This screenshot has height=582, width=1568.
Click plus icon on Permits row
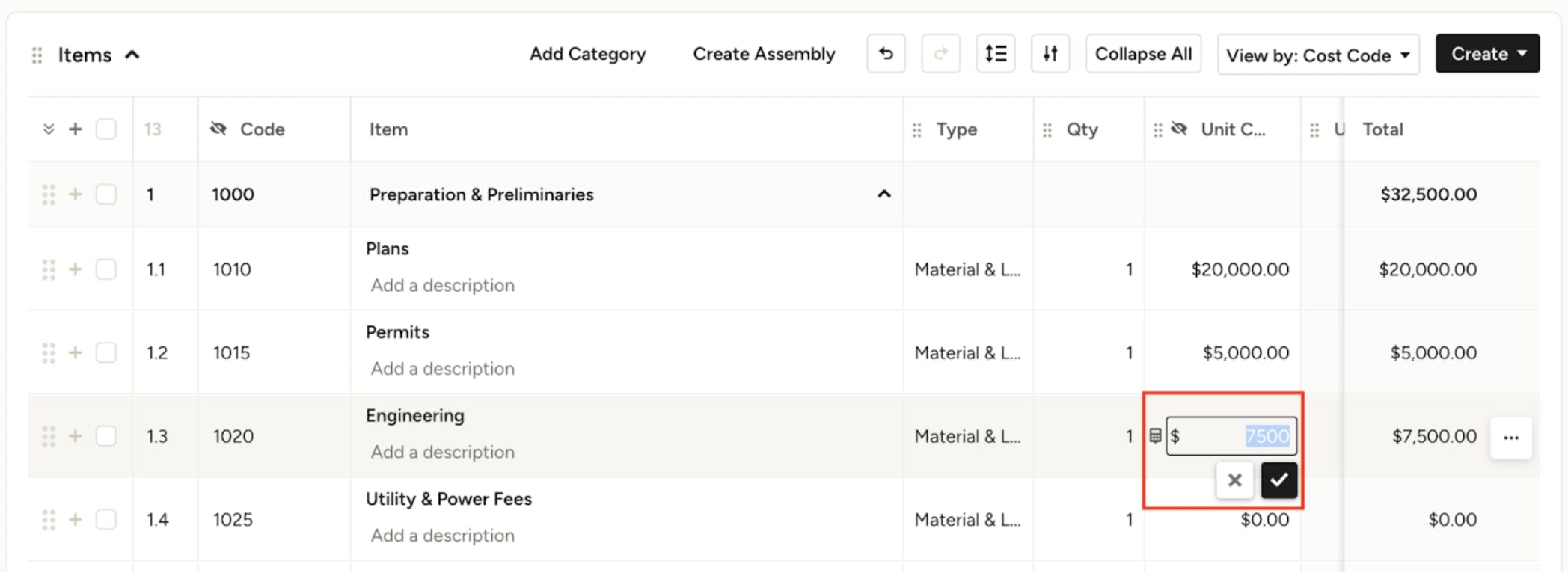pyautogui.click(x=76, y=352)
